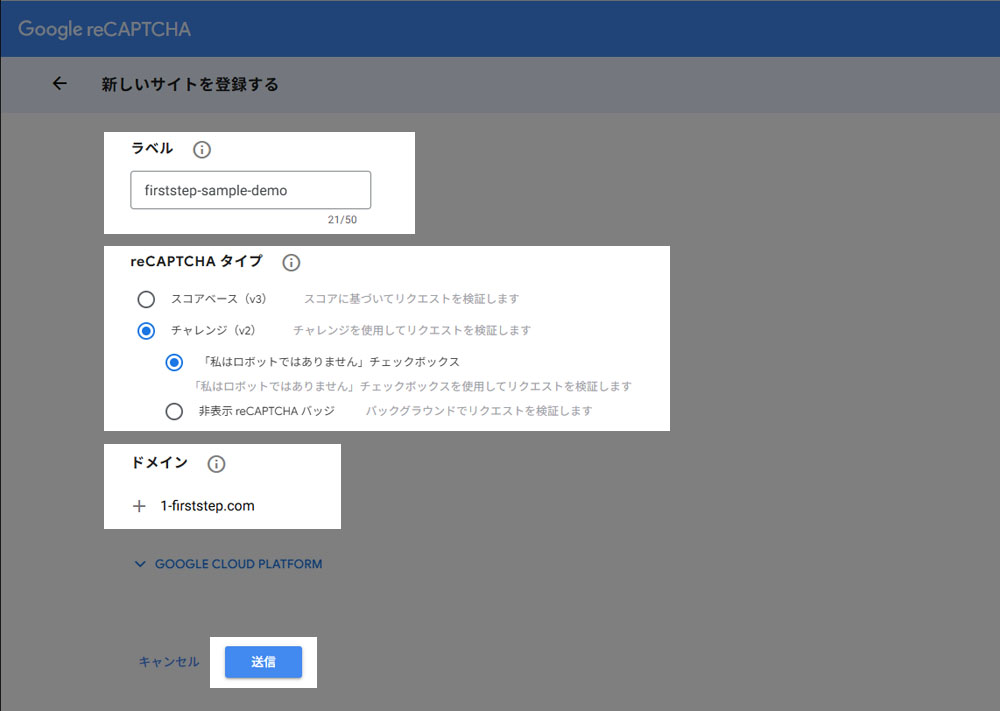Choose the 「私はロボットではありません」チェックボックス option

pyautogui.click(x=175, y=362)
